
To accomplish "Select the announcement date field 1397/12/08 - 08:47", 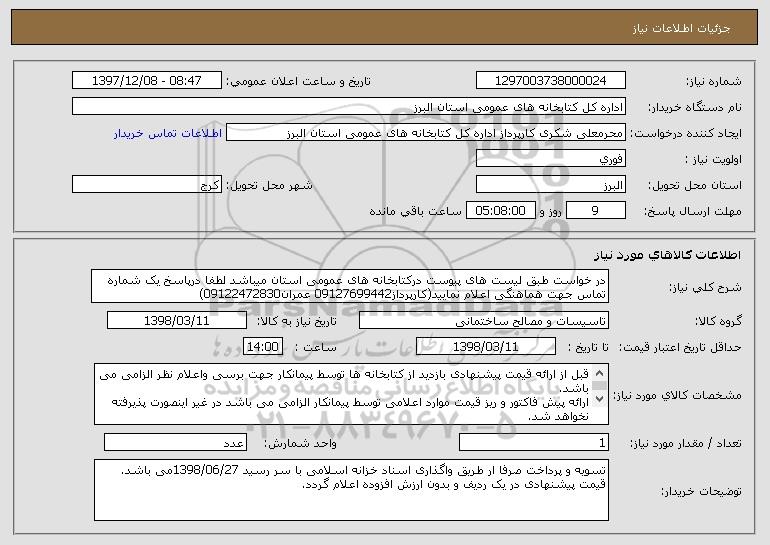I will tap(147, 81).
